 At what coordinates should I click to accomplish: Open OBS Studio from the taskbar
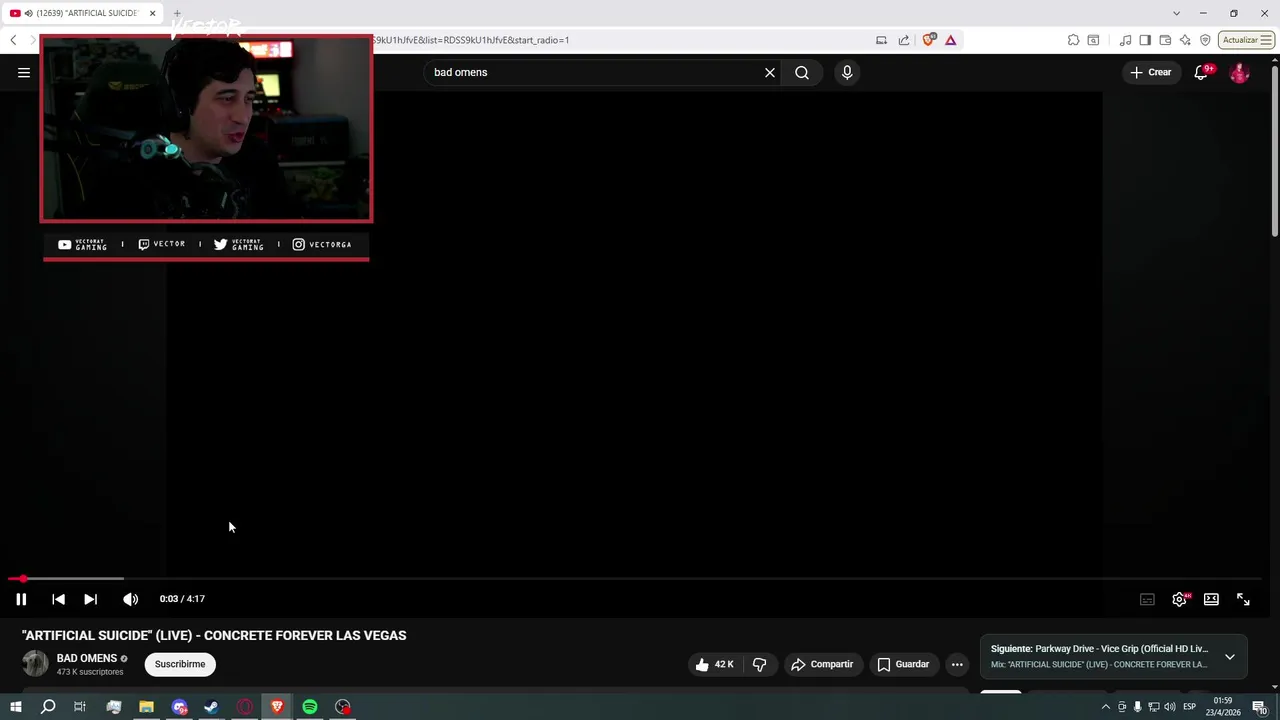click(x=343, y=707)
